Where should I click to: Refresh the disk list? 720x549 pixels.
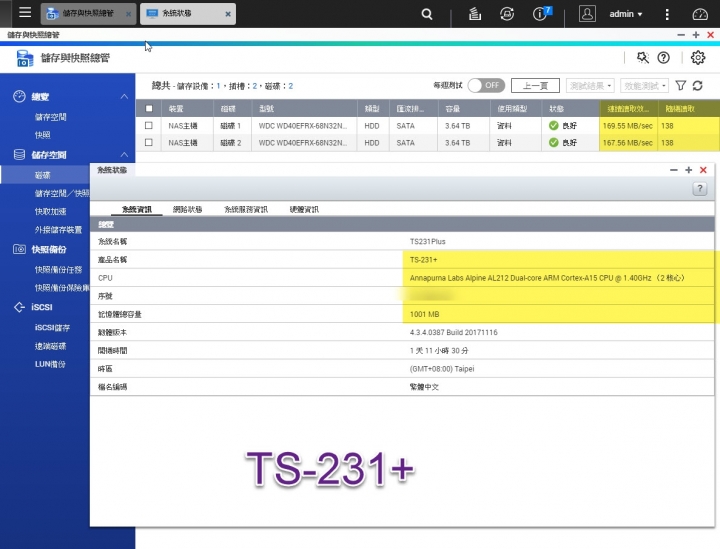point(698,85)
